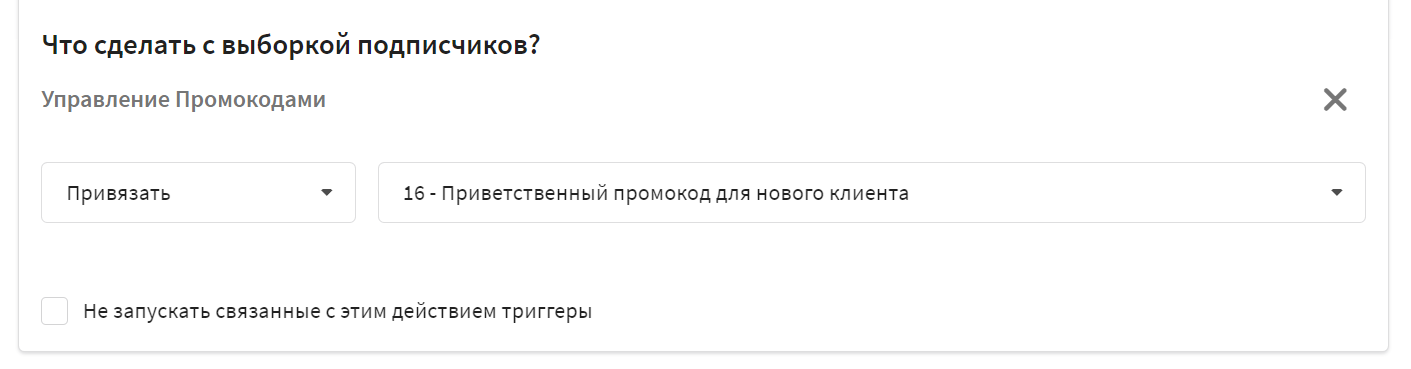Click empty area inside promo code field
Viewport: 1411px width, 369px height.
(x=1110, y=193)
